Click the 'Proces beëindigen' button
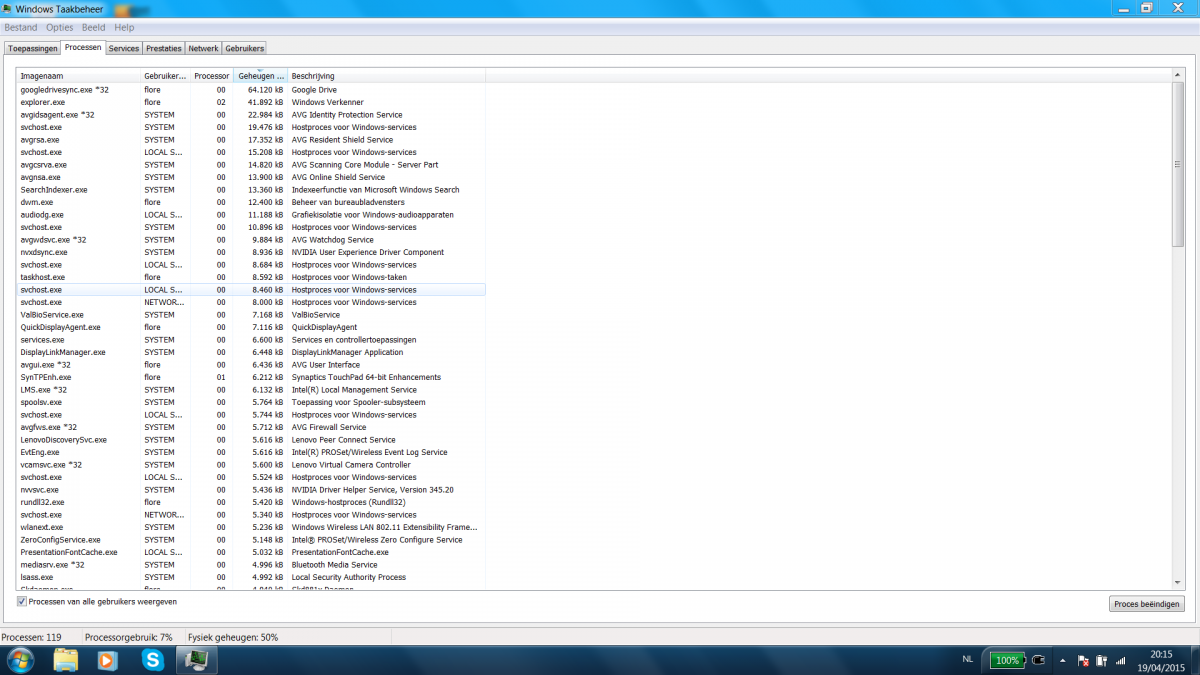 [1147, 604]
